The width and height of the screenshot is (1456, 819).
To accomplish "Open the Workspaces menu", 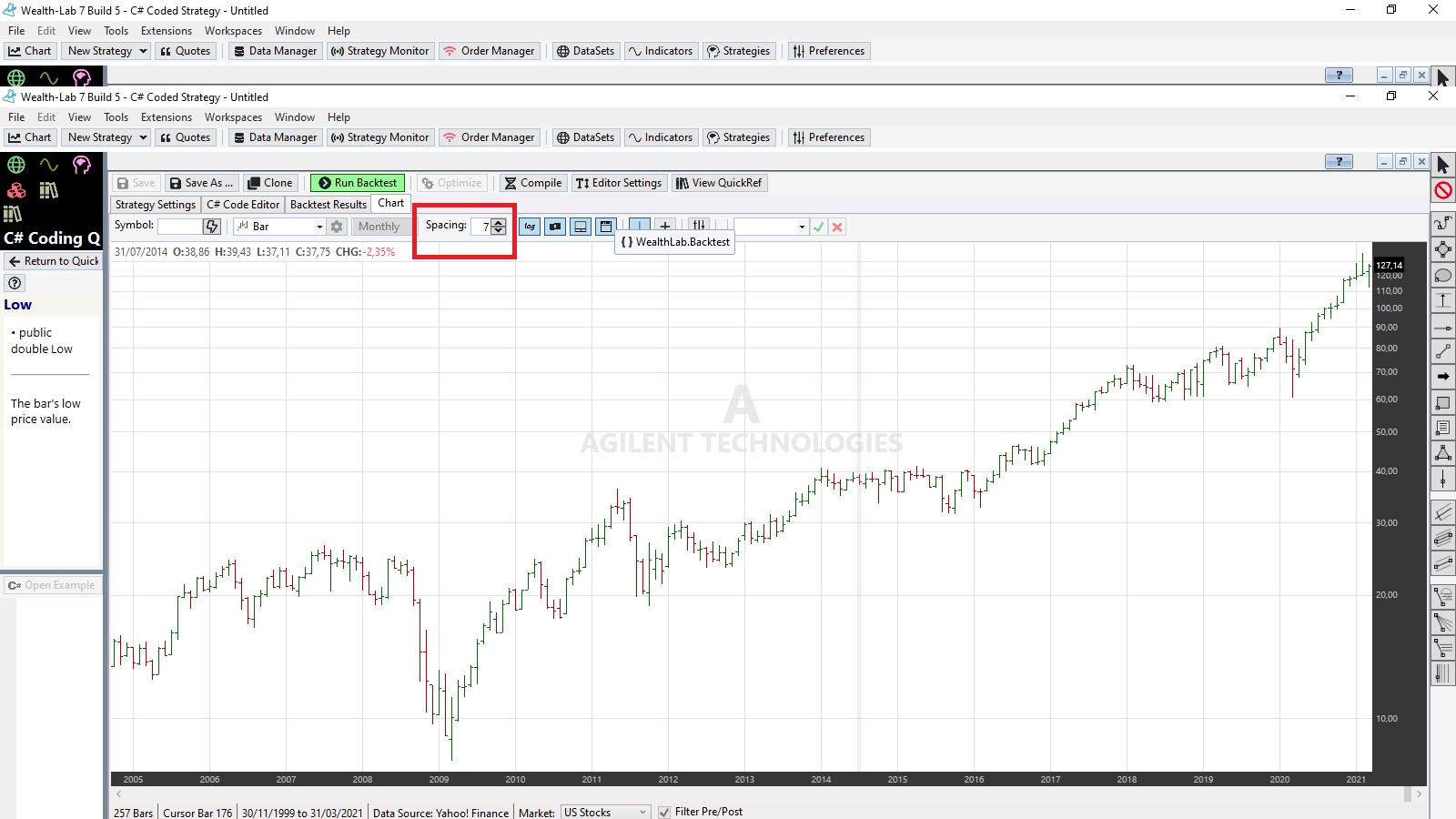I will [233, 117].
